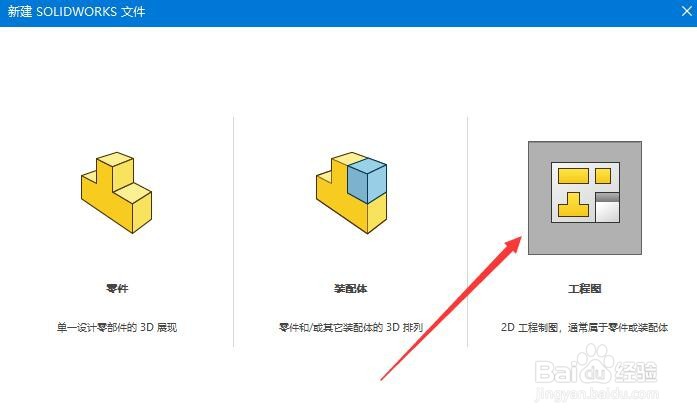Click the 工程图 label text
The image size is (697, 418).
[585, 289]
